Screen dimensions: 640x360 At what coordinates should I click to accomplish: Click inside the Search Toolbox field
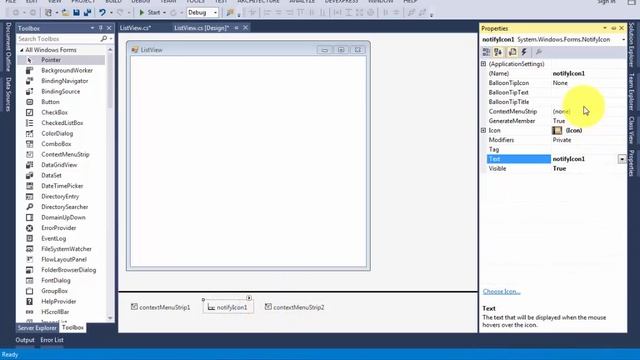[58, 39]
